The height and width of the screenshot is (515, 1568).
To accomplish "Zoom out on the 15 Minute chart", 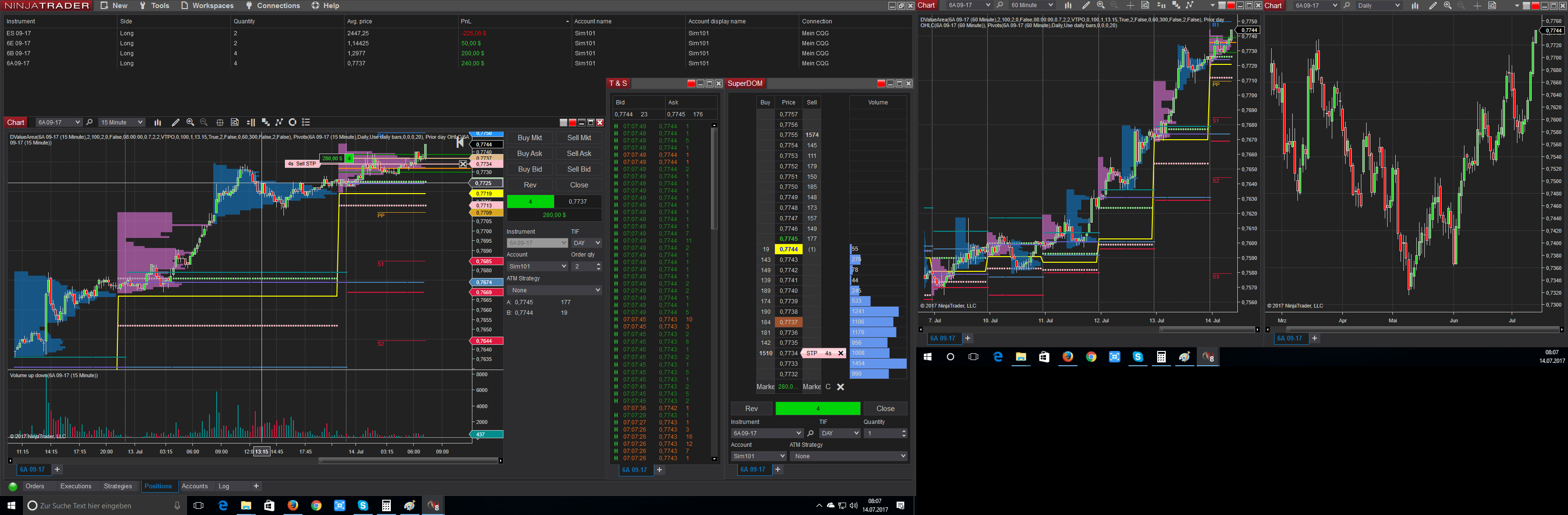I will [204, 122].
